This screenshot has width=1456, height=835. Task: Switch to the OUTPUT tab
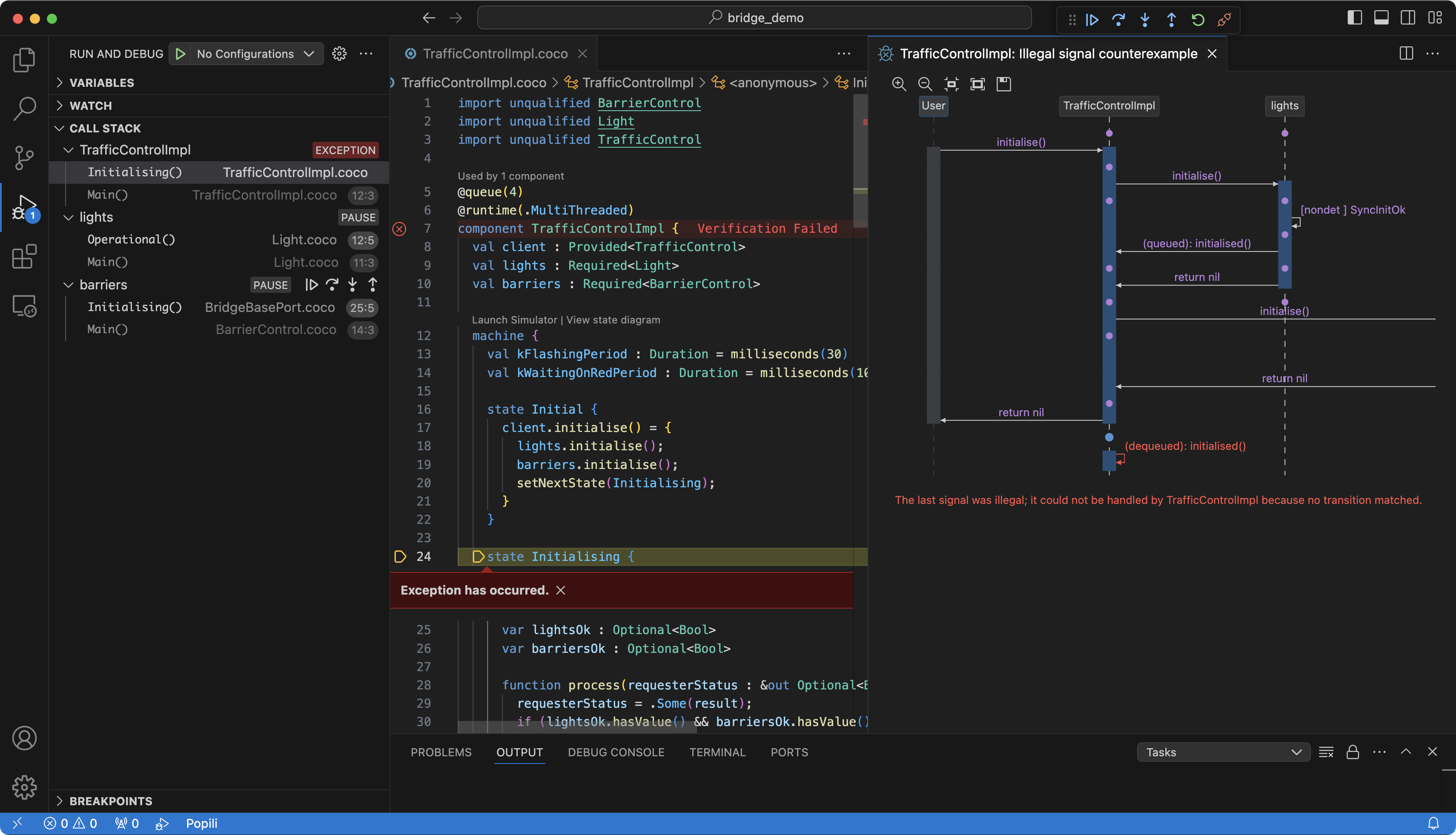tap(519, 752)
